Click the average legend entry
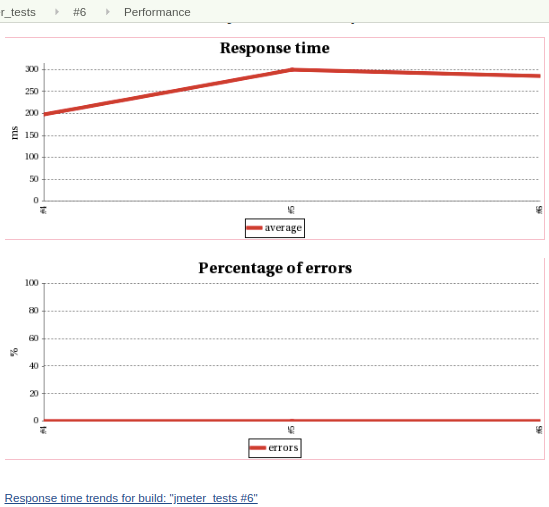The image size is (549, 507). click(275, 228)
